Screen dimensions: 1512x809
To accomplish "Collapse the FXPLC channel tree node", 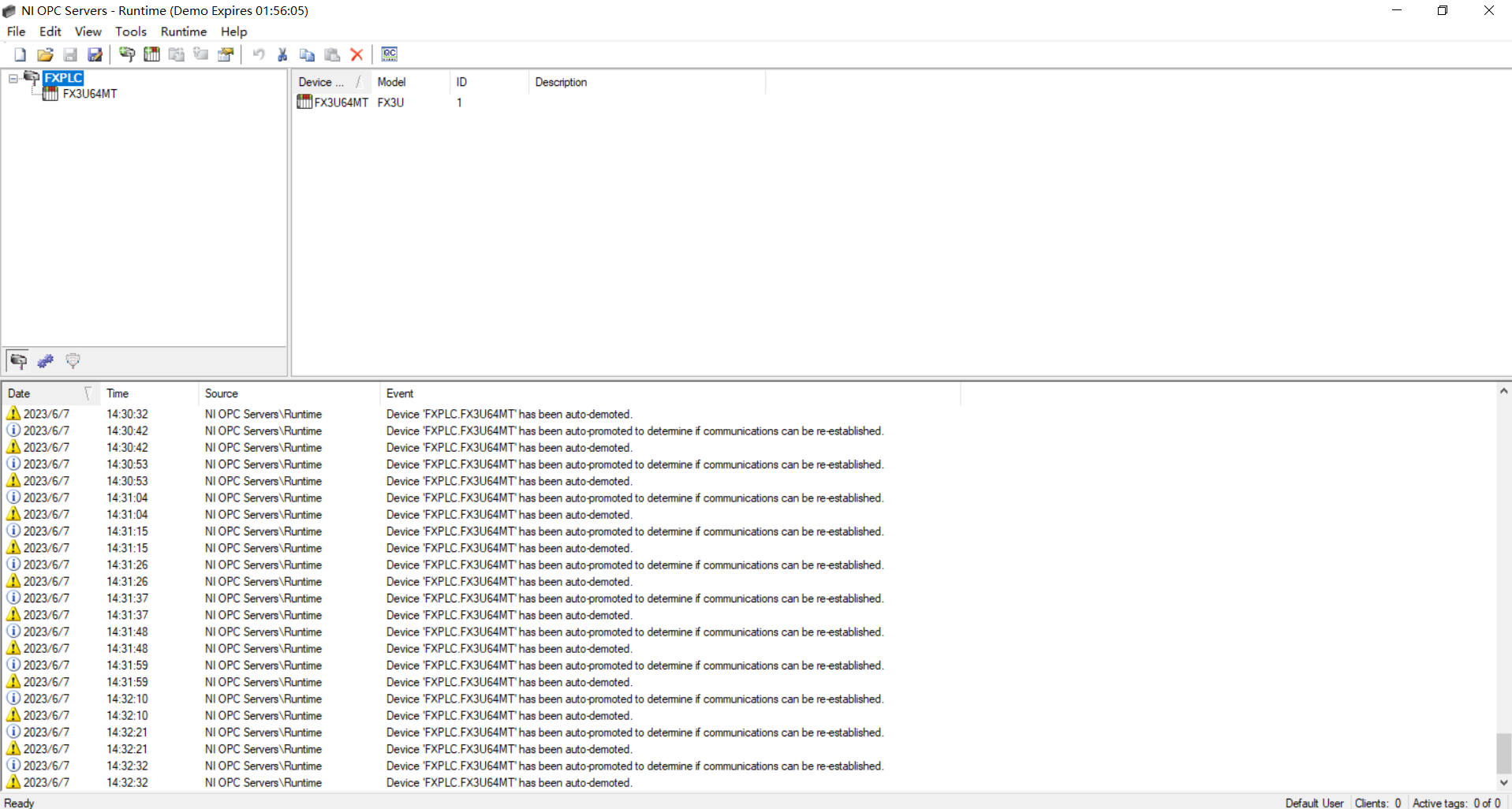I will pos(13,78).
